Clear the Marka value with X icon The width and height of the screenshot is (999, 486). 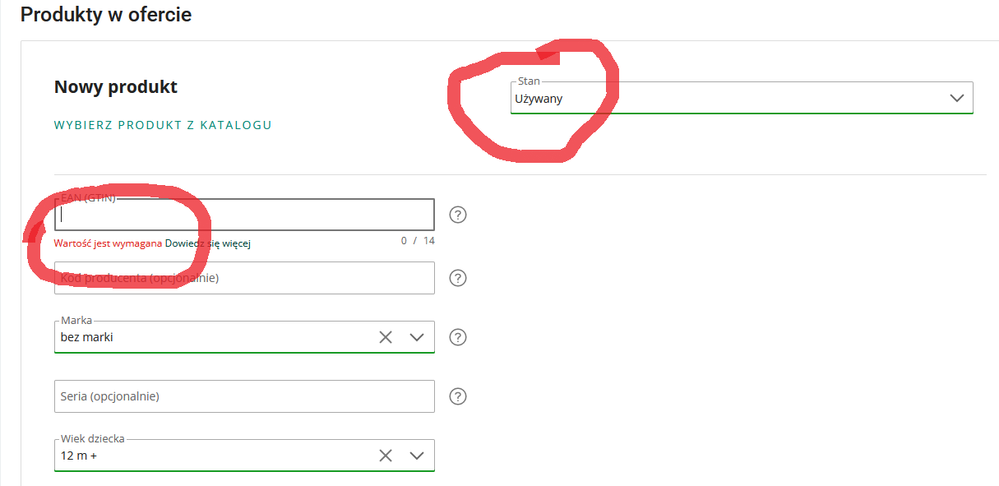tap(386, 337)
